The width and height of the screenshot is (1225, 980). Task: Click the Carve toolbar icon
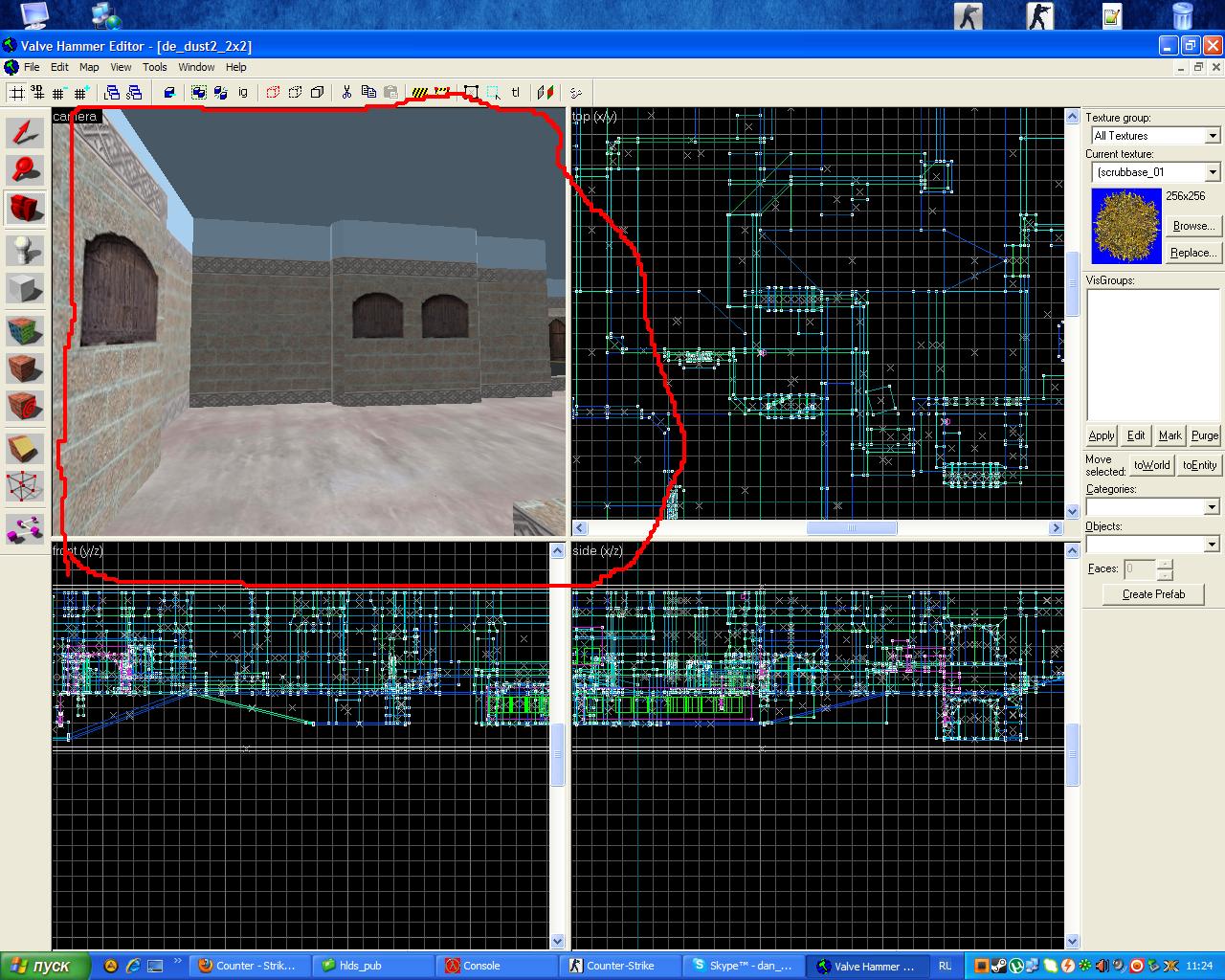169,93
